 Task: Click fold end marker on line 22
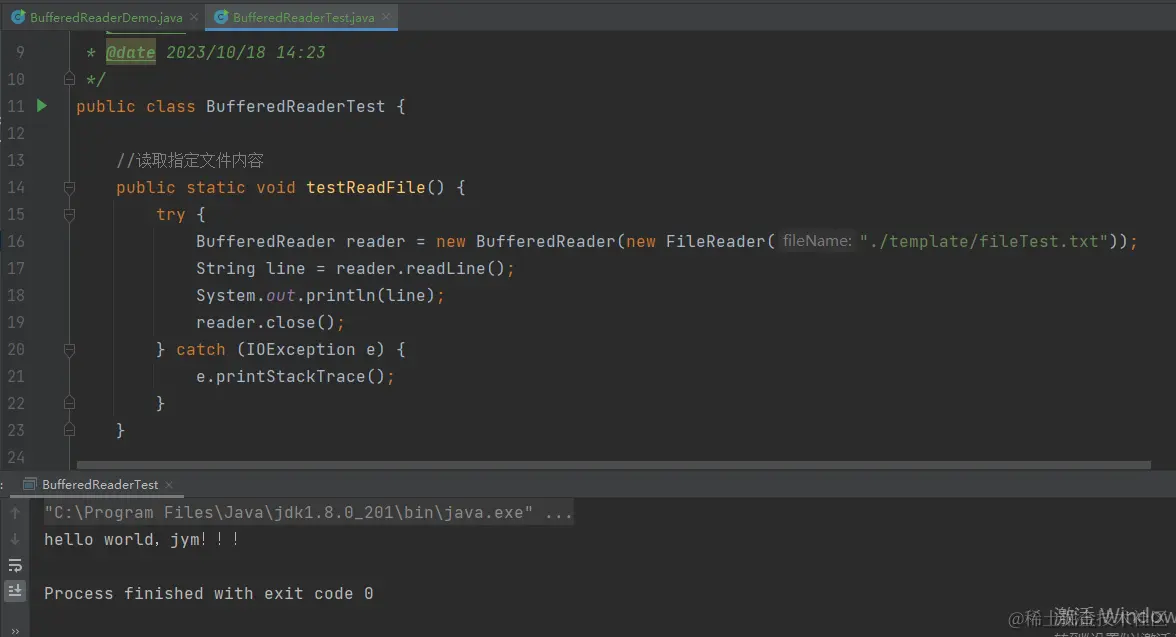[x=69, y=403]
